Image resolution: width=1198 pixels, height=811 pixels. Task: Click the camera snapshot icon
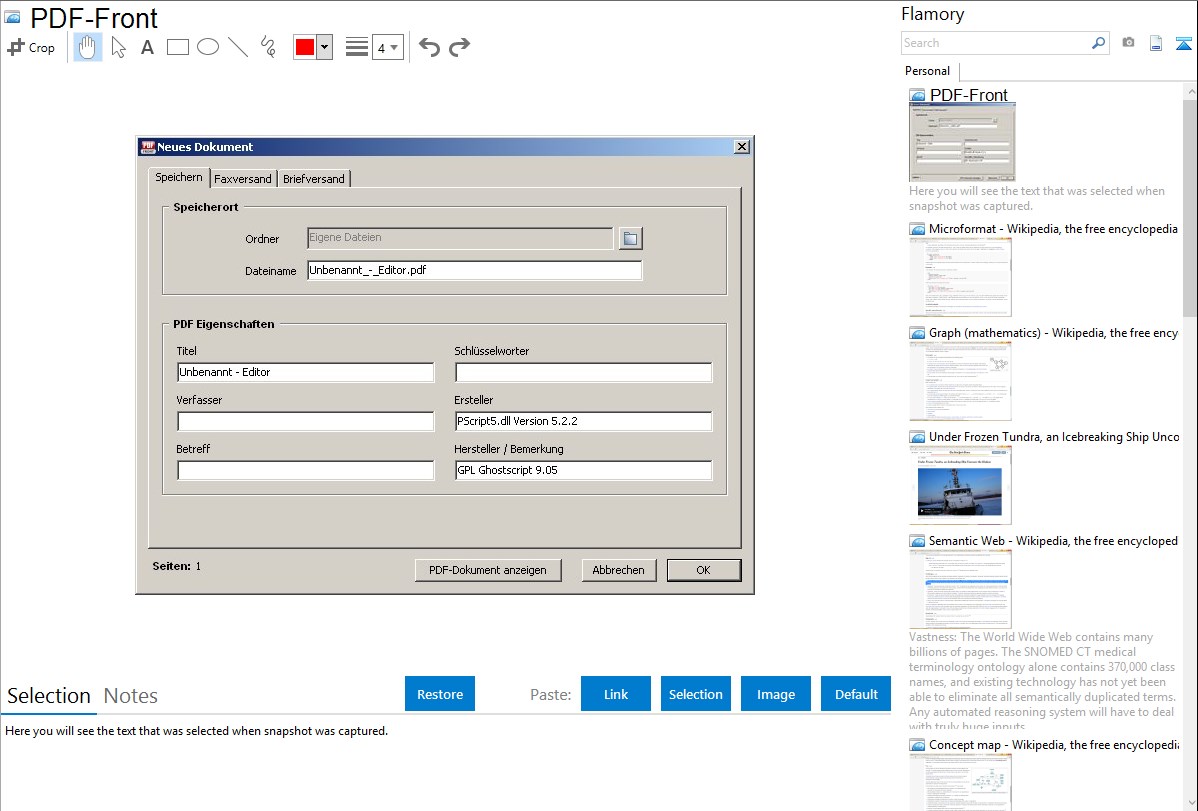coord(1128,43)
